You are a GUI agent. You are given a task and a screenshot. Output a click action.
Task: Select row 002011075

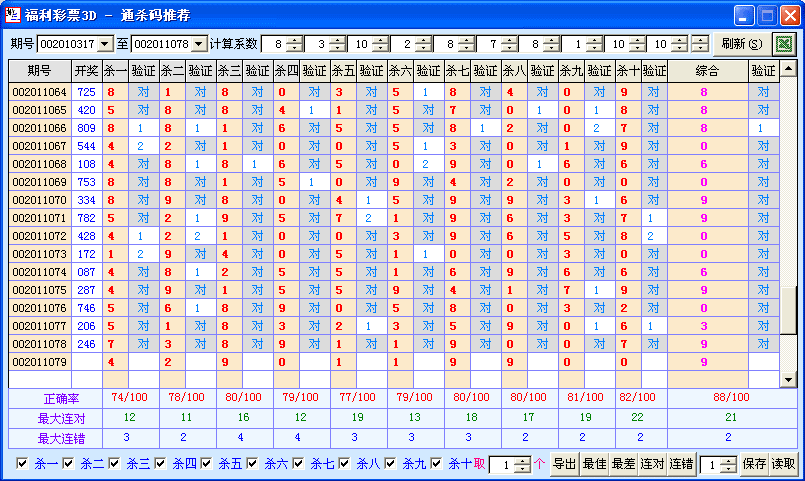[394, 290]
